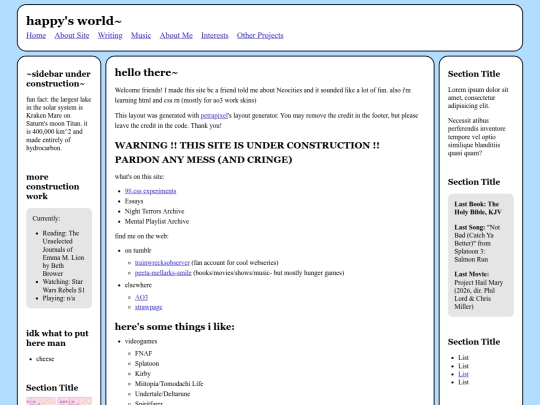Click the idk what to put here heading
The image size is (540, 405).
coord(57,338)
